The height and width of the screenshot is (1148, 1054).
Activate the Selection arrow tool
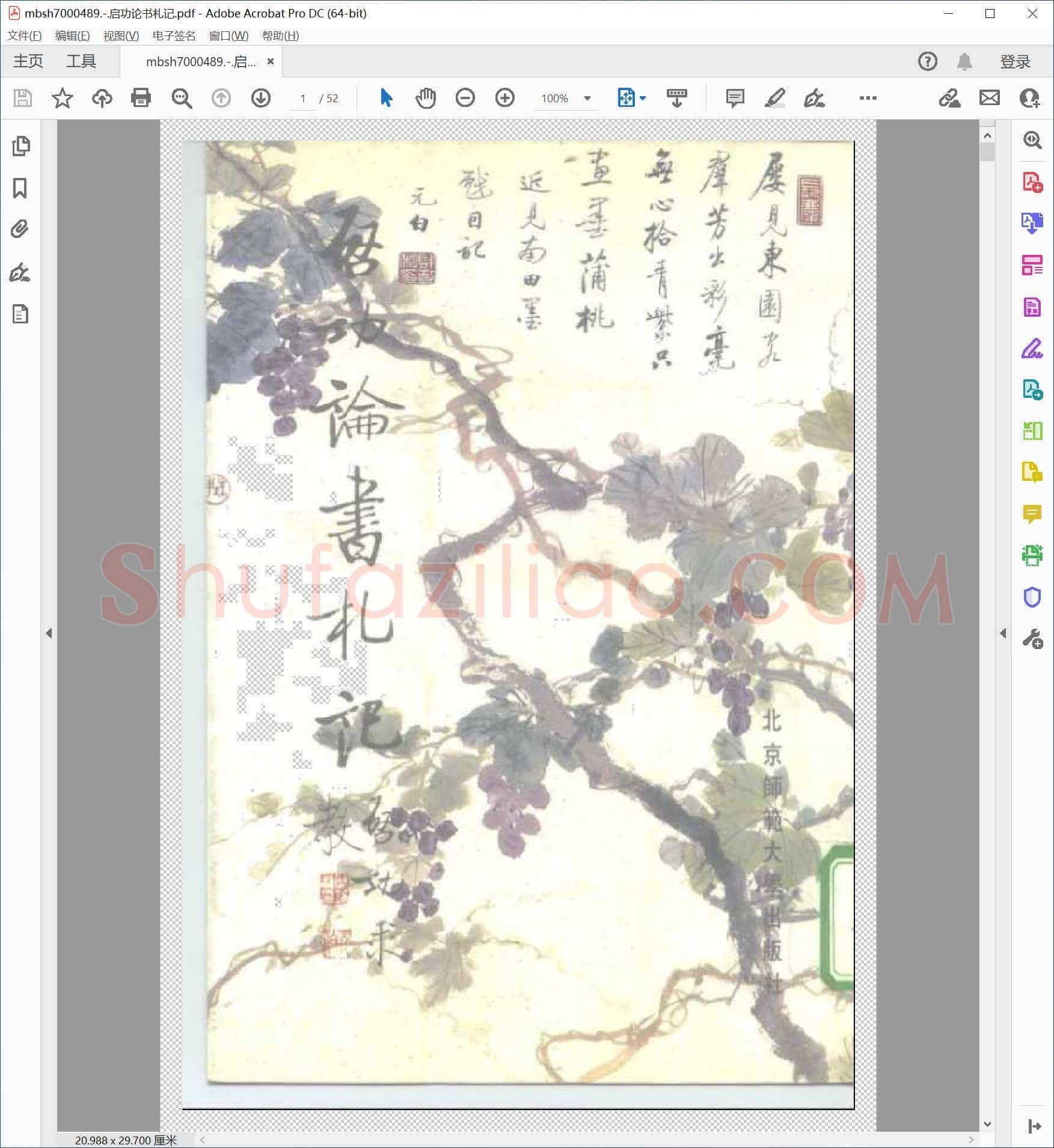(x=386, y=97)
